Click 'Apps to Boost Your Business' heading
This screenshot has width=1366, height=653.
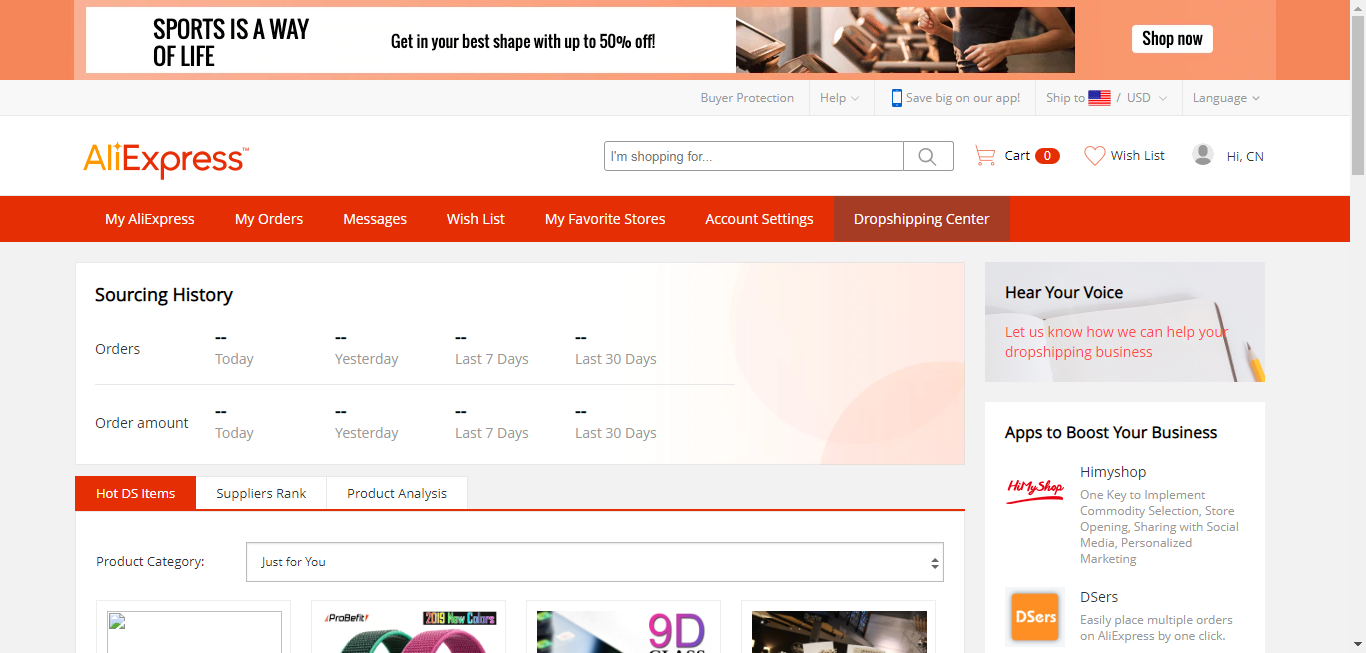[1111, 432]
